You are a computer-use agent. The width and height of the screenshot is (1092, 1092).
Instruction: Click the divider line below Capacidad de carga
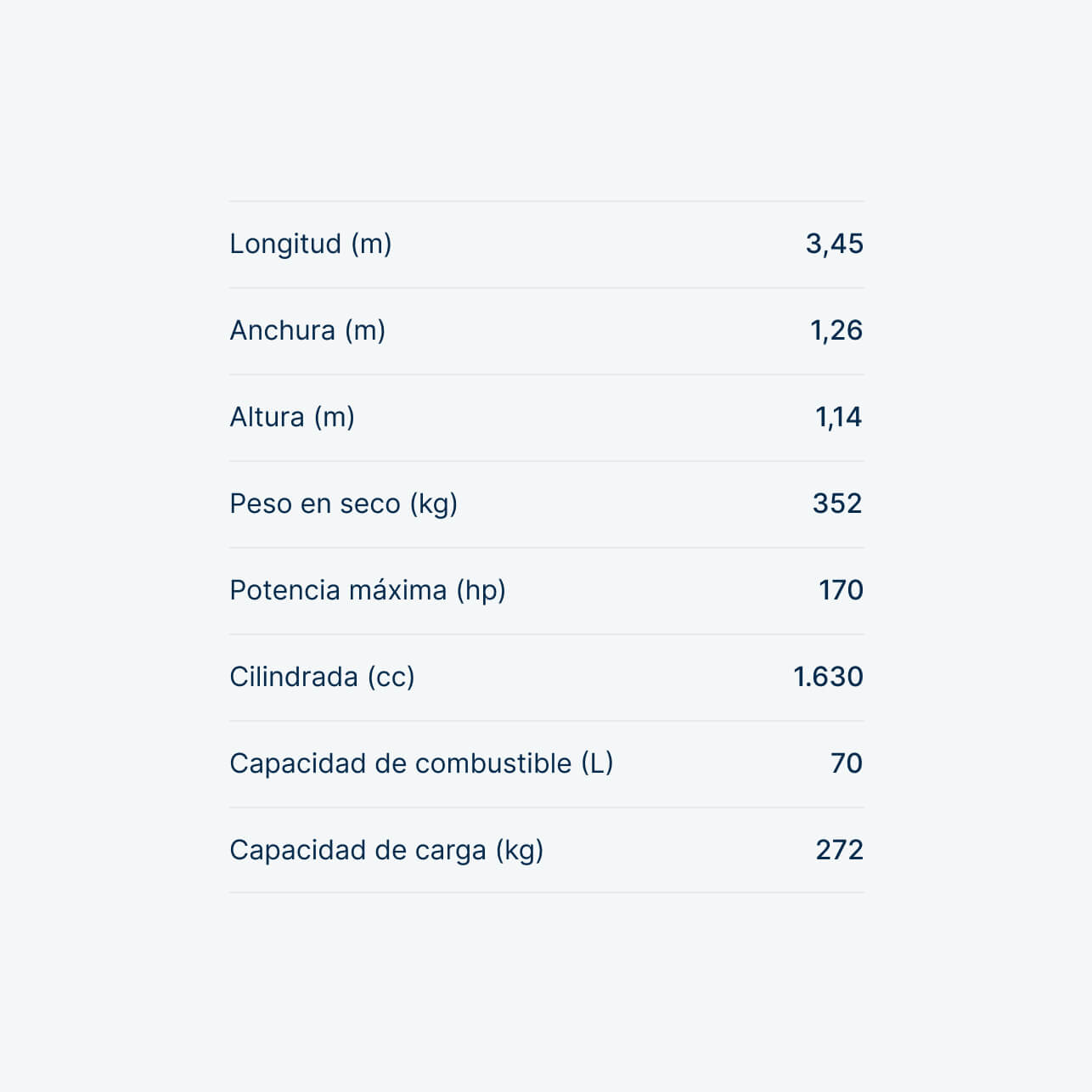[x=546, y=892]
